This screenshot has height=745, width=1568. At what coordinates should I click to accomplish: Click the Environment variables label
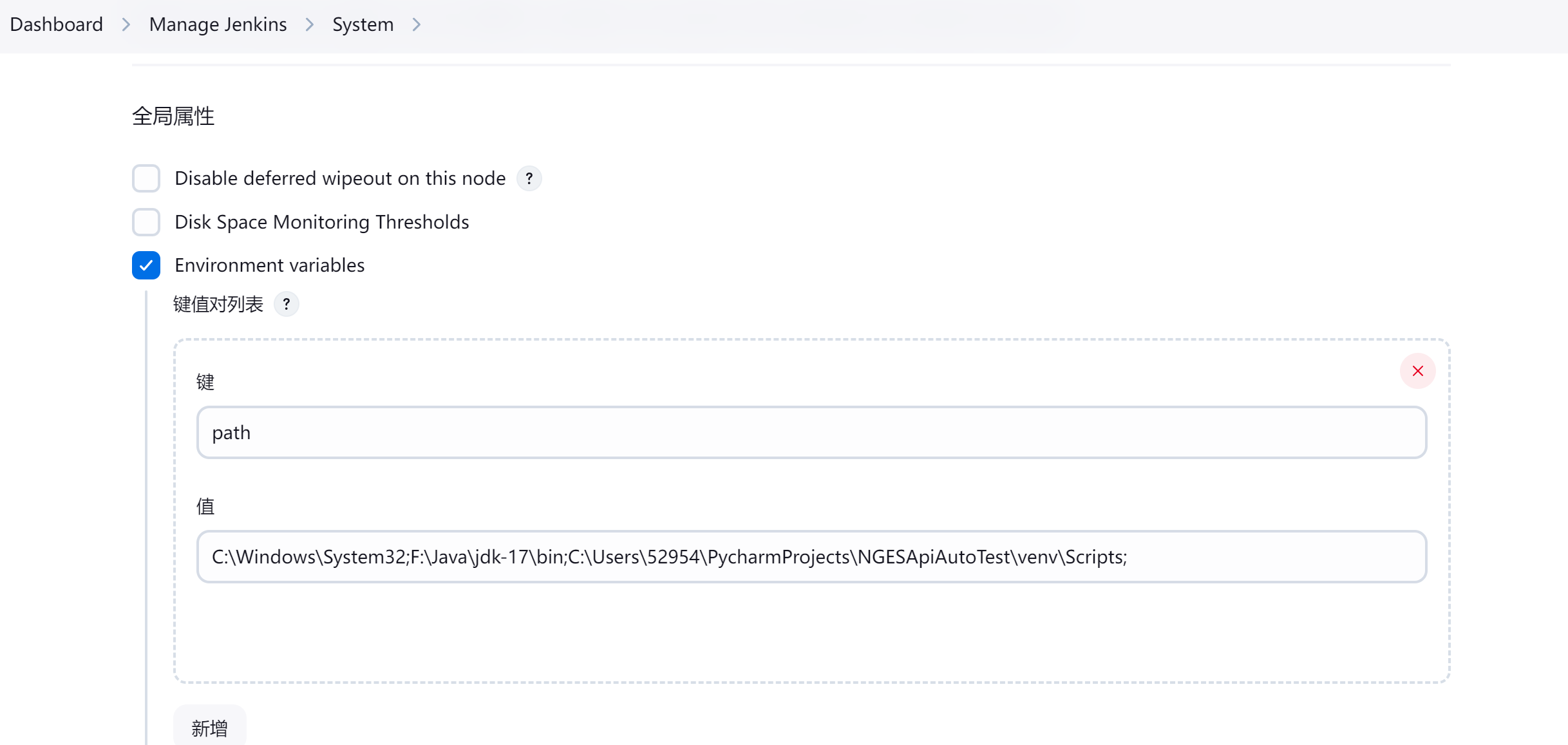[x=269, y=265]
